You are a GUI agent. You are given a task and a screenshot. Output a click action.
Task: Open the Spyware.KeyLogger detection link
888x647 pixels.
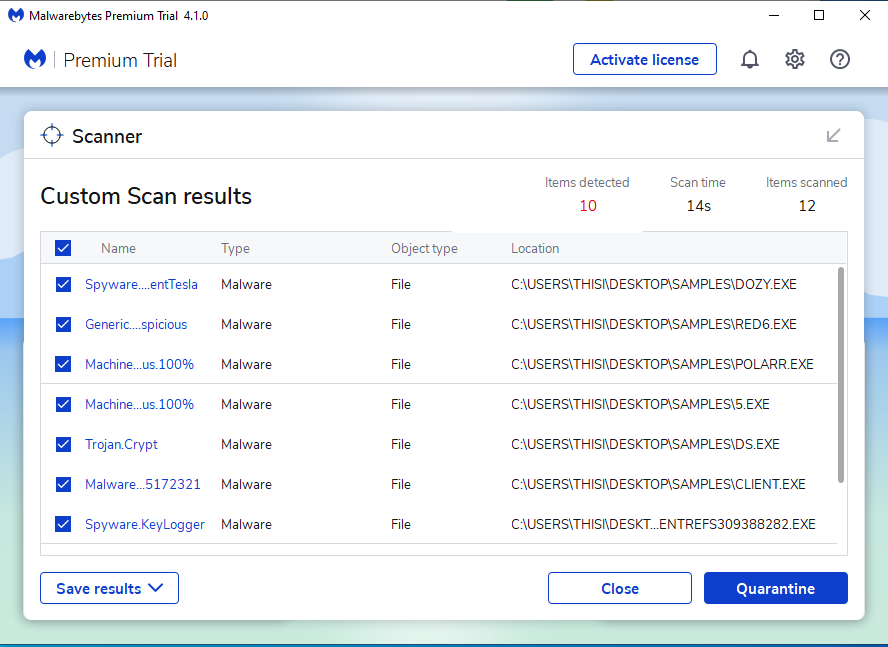145,524
